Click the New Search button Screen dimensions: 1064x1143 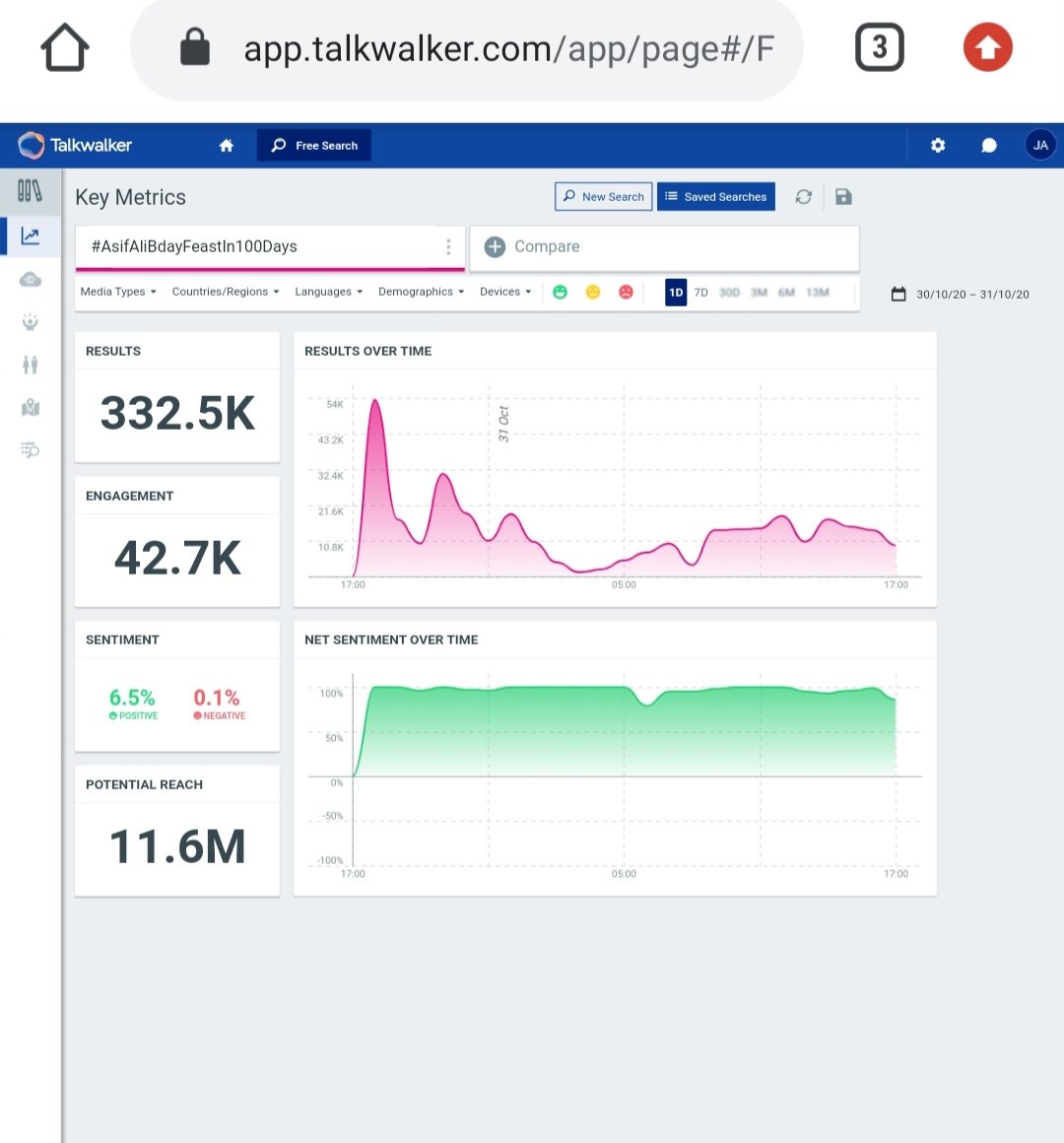(603, 197)
